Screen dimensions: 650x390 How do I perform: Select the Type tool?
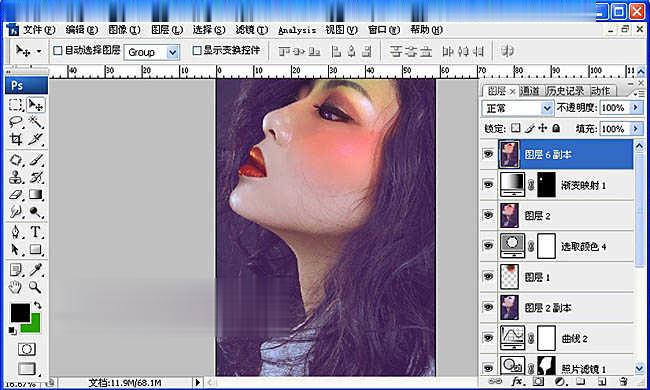tap(36, 232)
